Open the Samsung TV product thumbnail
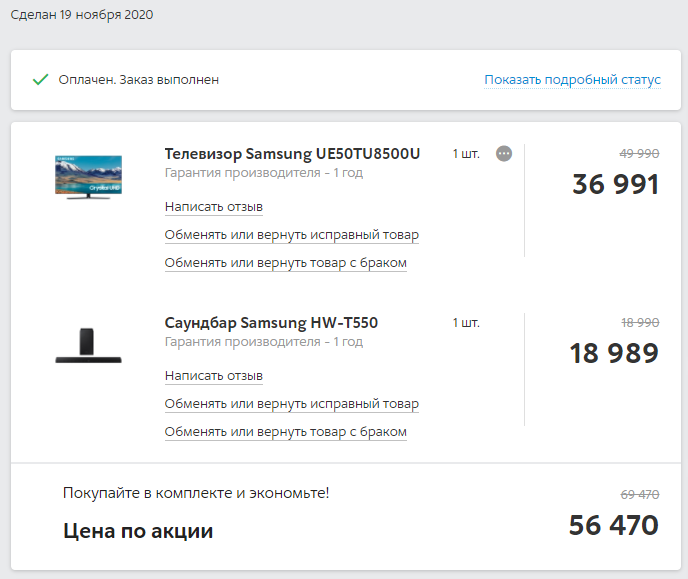Screen dimensions: 688x579 [x=88, y=177]
